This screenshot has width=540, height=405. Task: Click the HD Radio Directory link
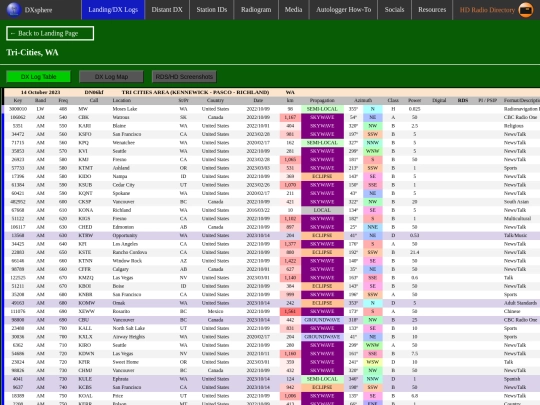click(487, 10)
